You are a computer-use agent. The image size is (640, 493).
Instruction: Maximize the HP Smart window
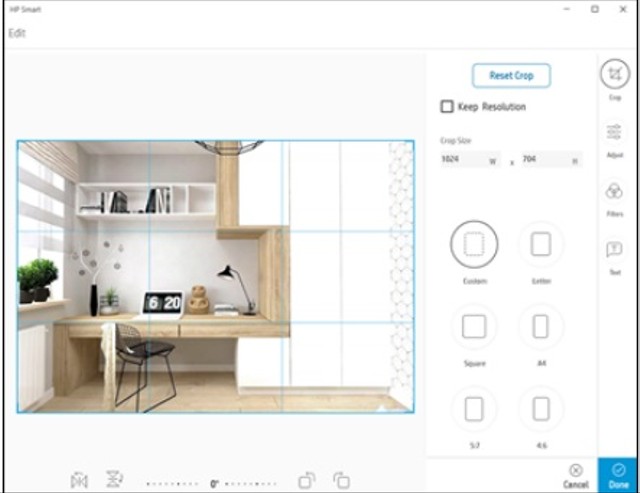tap(595, 9)
